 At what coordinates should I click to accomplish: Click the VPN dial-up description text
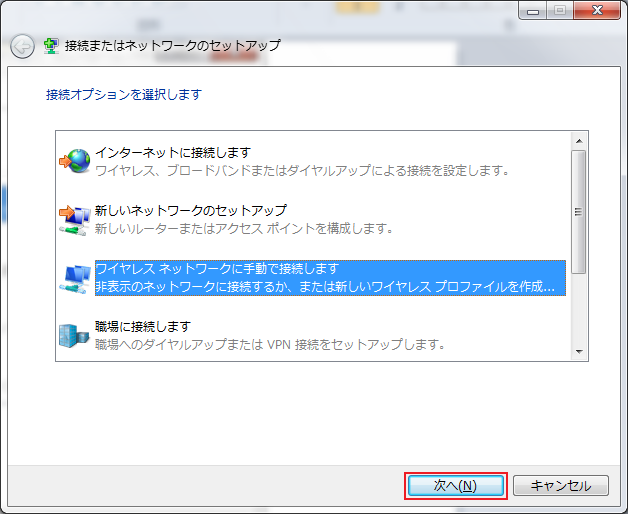click(x=270, y=344)
